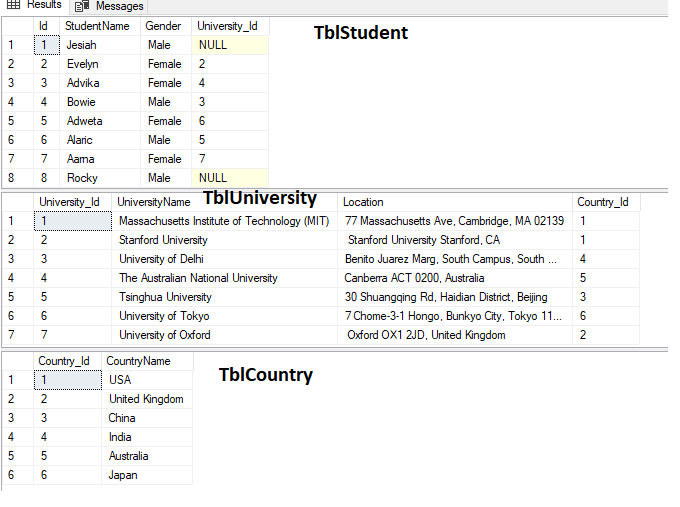Click The Australian National University cell
Image resolution: width=680 pixels, height=507 pixels.
pyautogui.click(x=224, y=278)
